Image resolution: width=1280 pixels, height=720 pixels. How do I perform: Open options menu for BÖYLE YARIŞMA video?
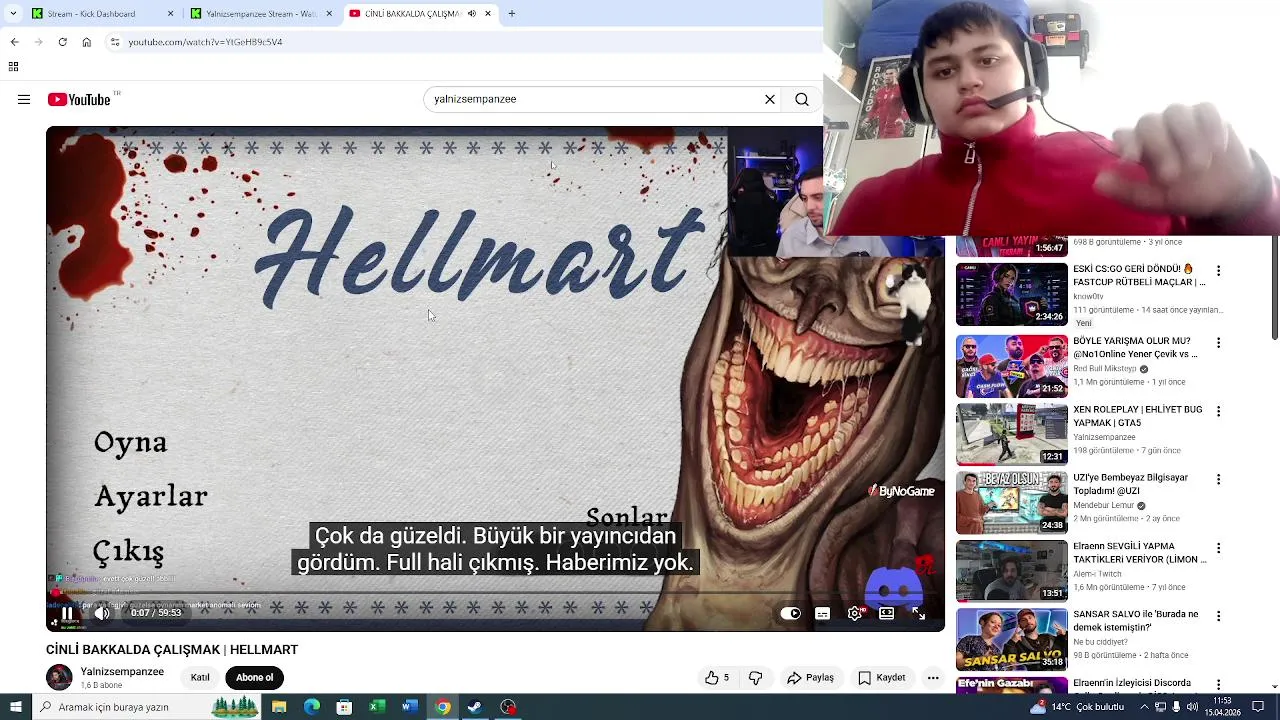point(1218,343)
